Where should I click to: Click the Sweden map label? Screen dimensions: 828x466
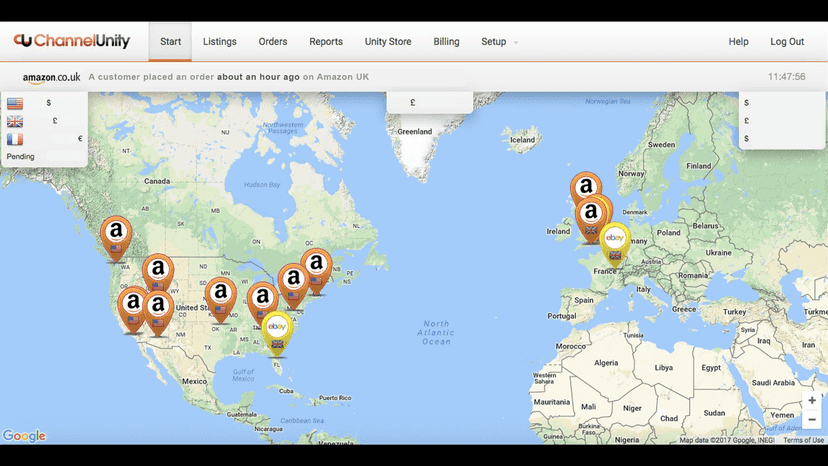coord(661,145)
